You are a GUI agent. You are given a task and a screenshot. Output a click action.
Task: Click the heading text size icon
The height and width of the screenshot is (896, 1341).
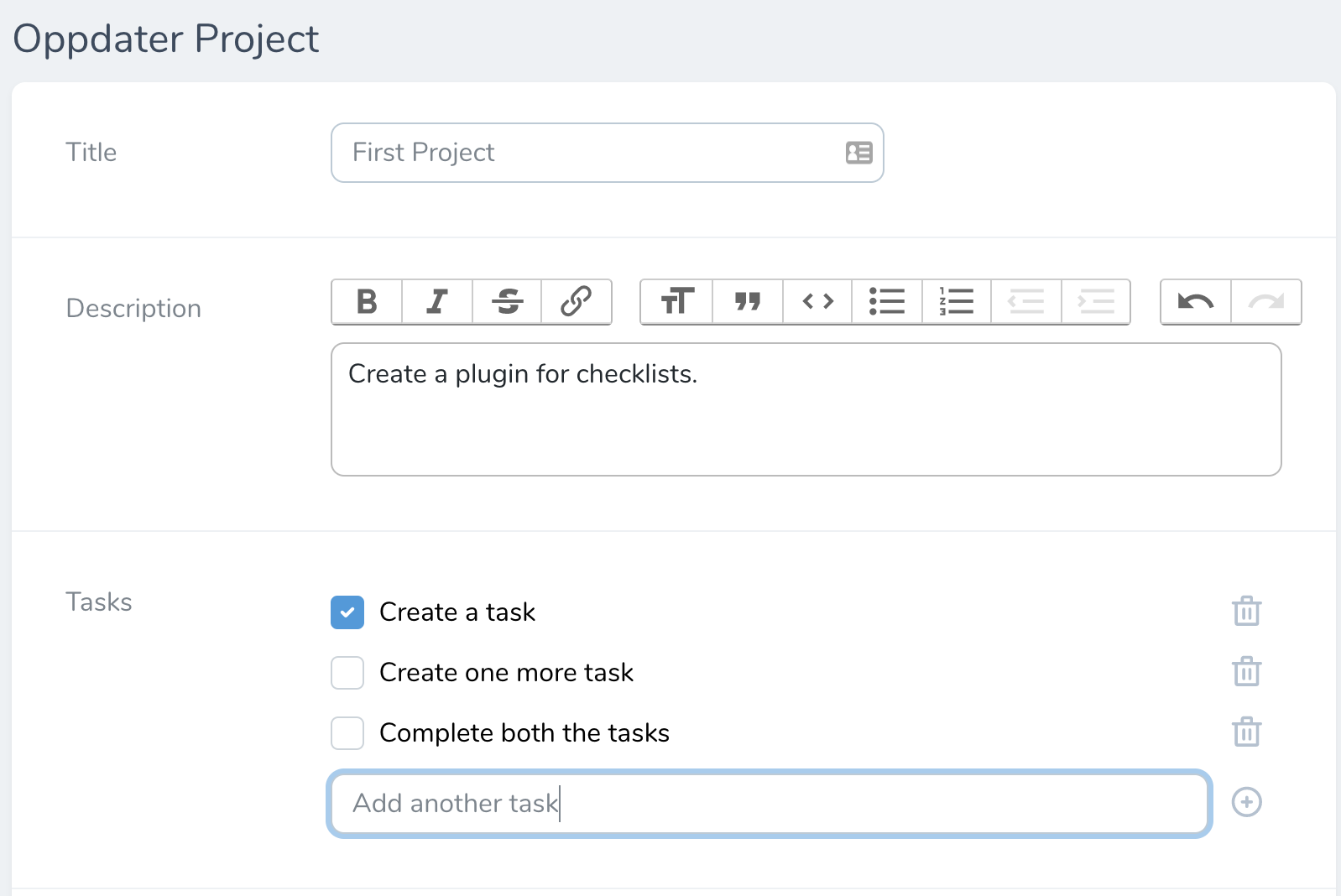pyautogui.click(x=676, y=301)
